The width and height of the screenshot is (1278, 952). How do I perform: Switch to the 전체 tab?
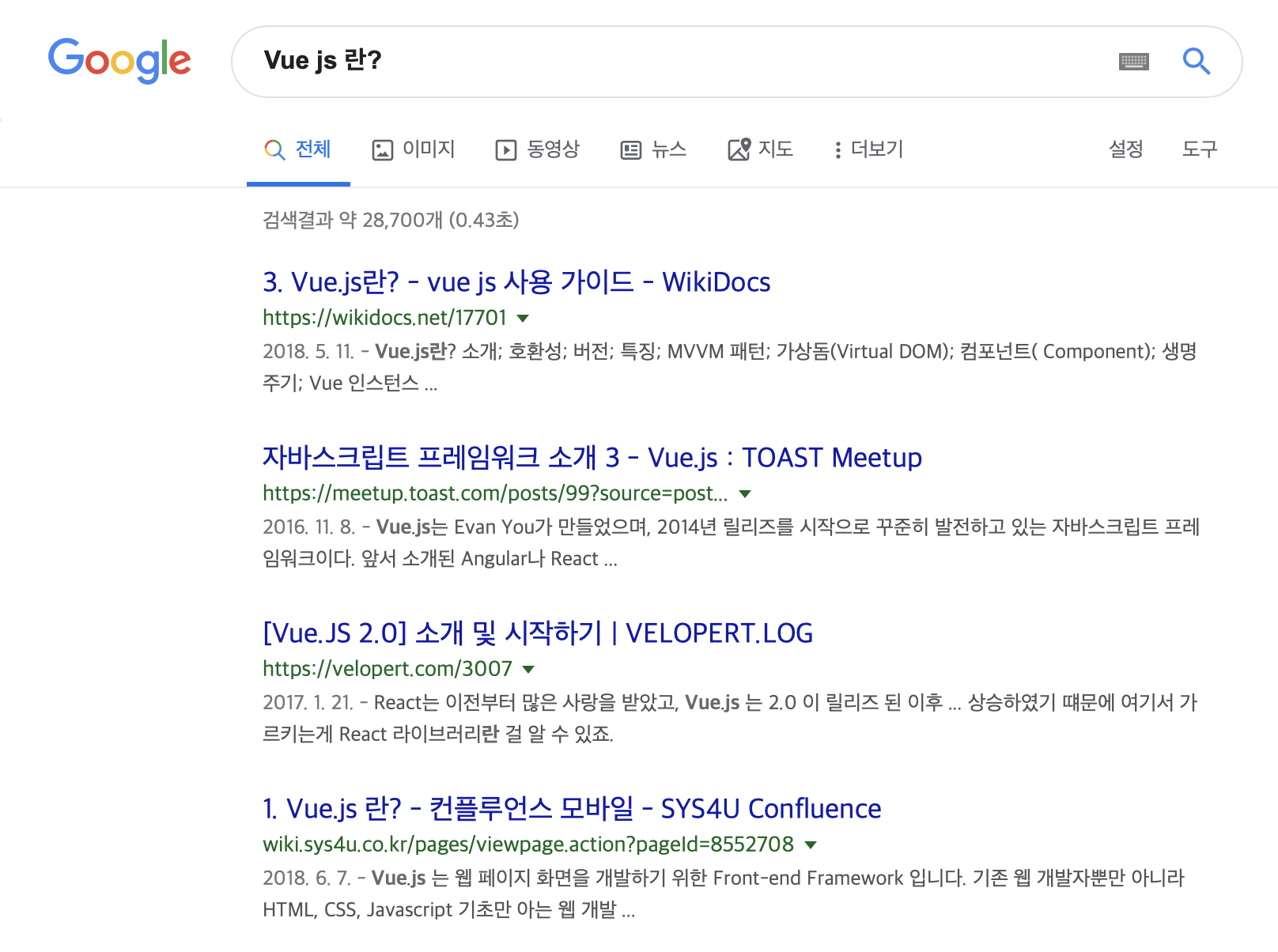tap(298, 149)
